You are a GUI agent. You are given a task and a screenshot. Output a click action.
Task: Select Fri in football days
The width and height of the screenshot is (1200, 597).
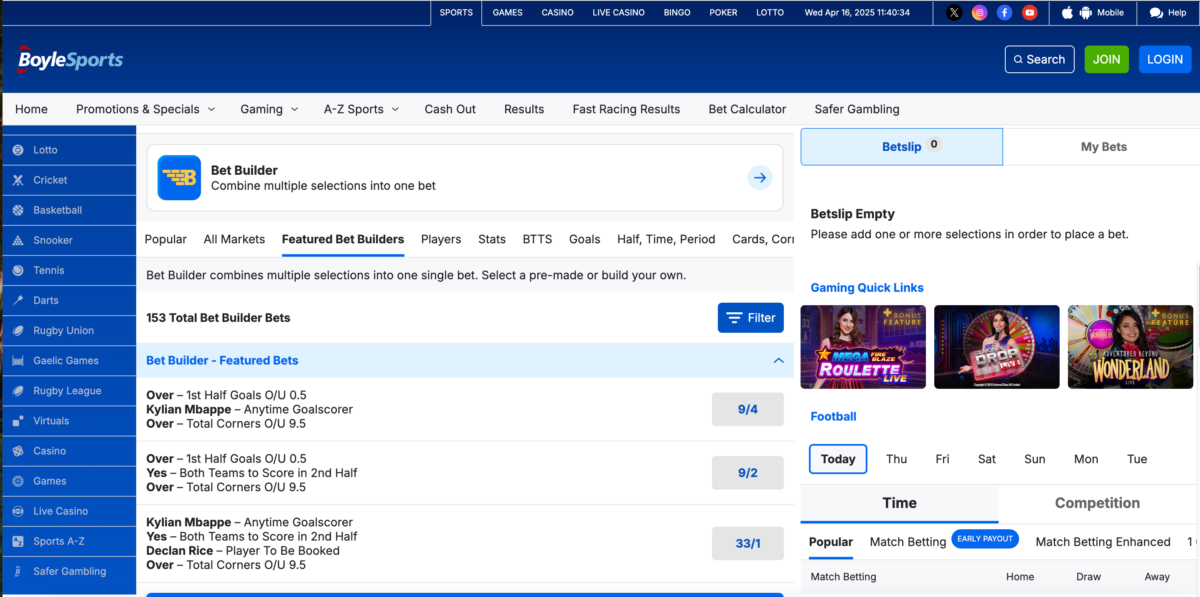coord(942,459)
